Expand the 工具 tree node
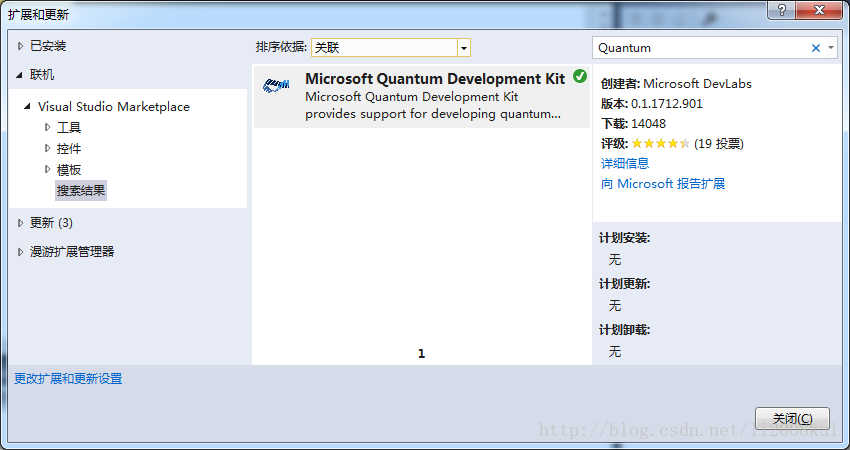This screenshot has height=450, width=850. point(48,127)
